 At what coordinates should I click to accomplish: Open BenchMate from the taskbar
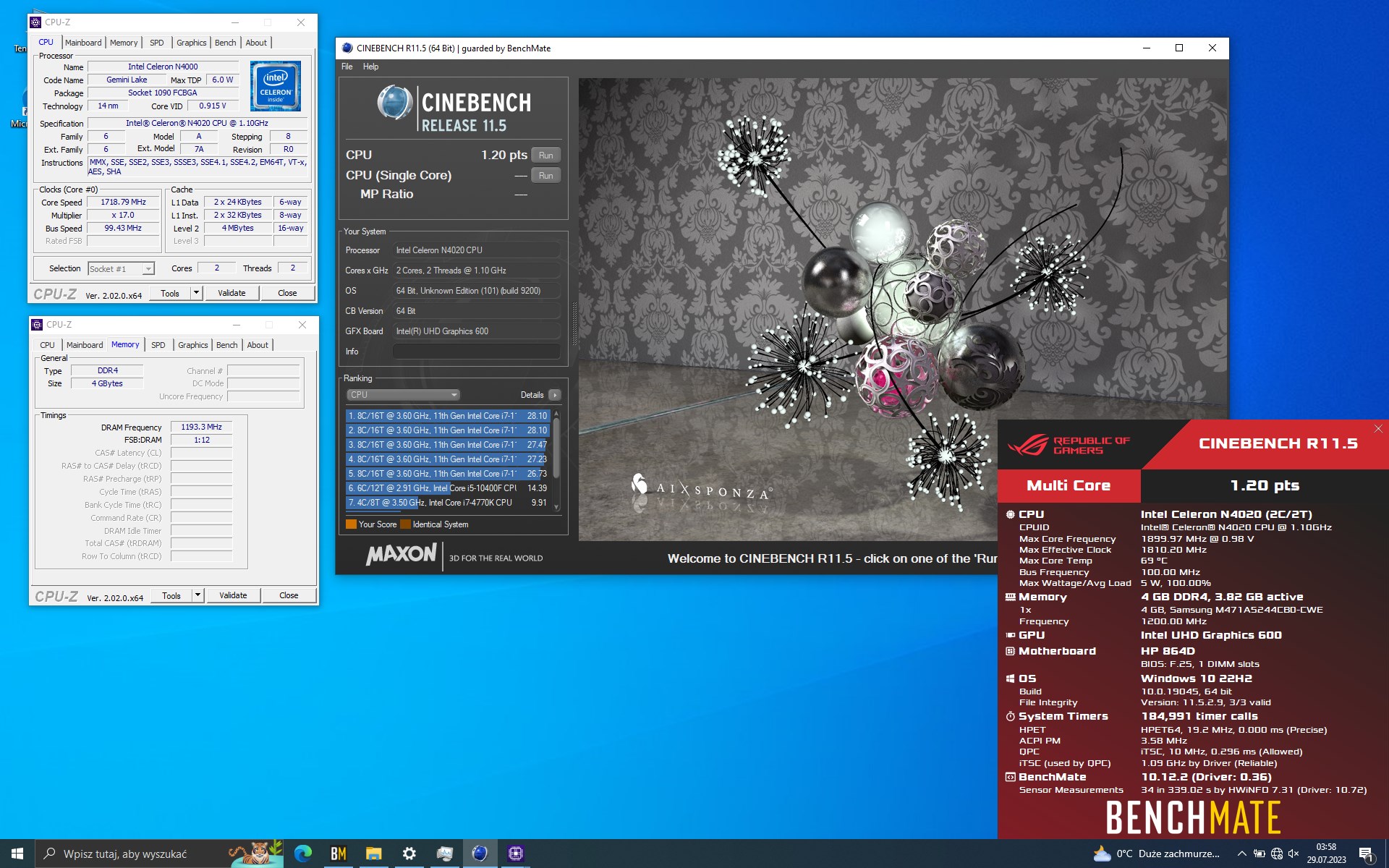339,854
